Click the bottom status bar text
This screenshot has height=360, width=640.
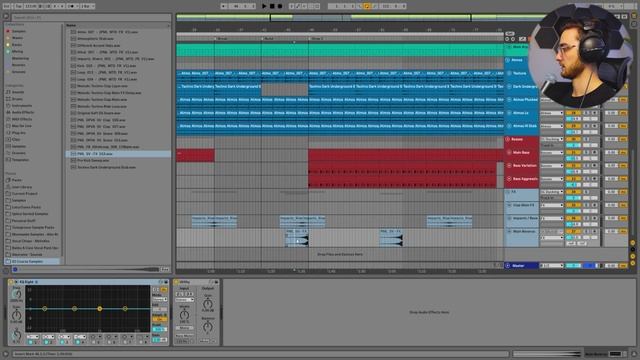tap(43, 354)
